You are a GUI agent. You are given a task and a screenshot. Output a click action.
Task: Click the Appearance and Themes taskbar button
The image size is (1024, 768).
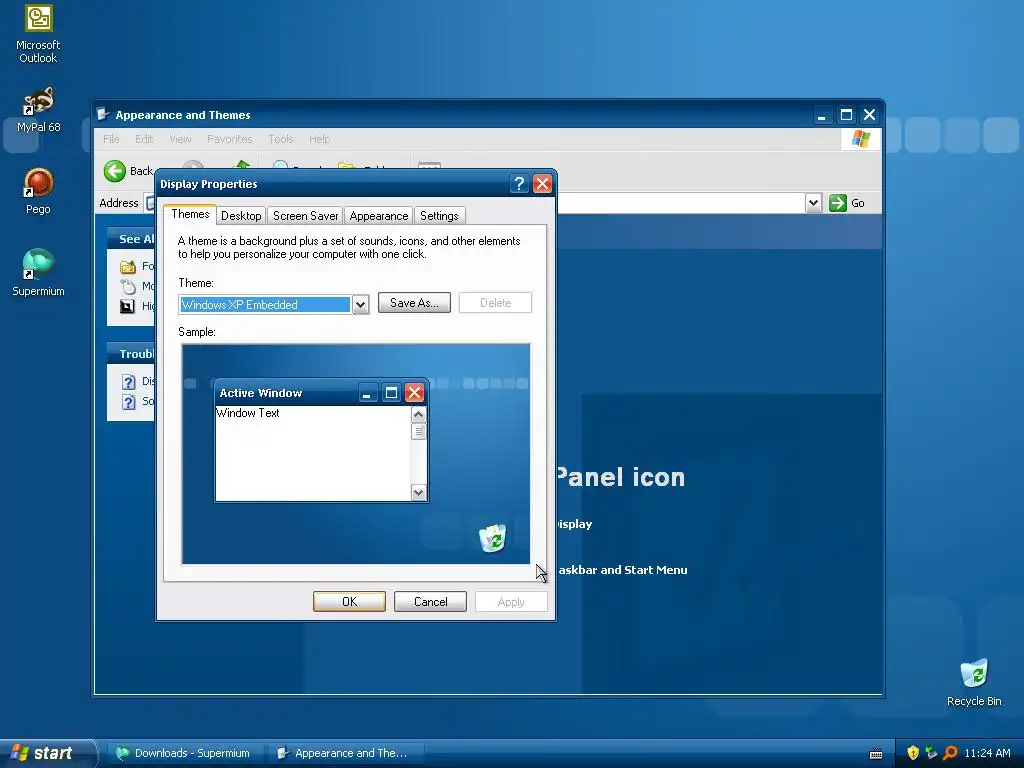coord(346,754)
